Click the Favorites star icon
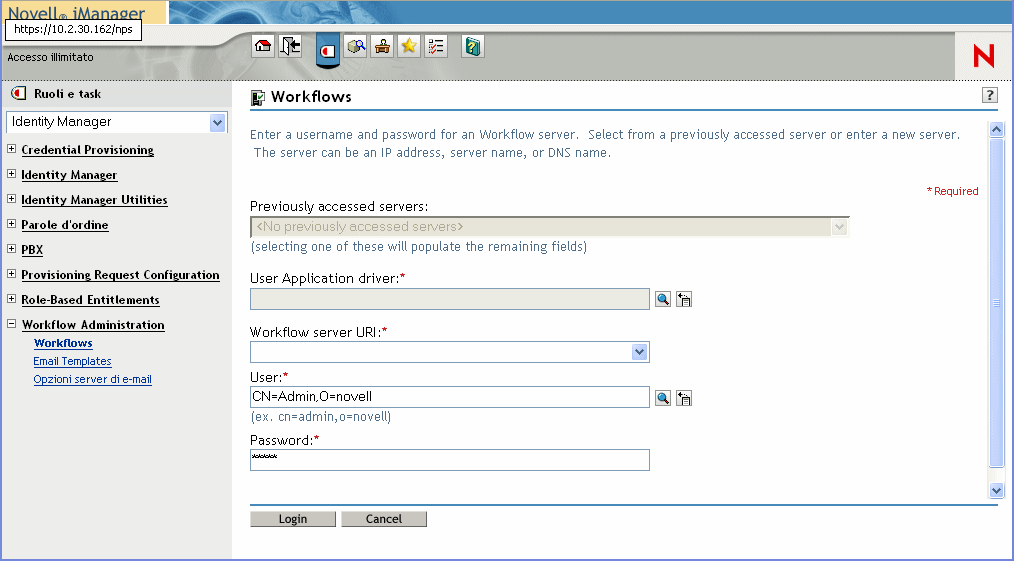The height and width of the screenshot is (561, 1014). coord(409,47)
